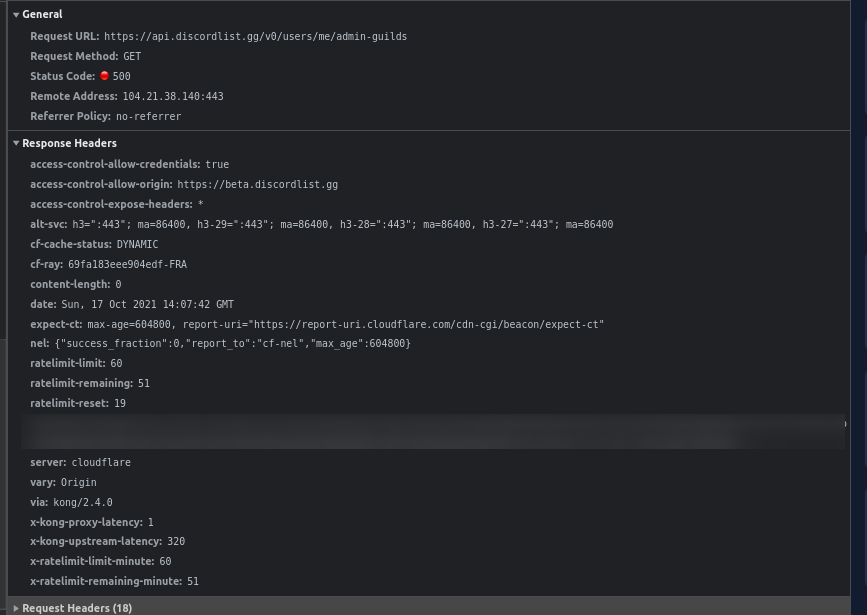Collapse the Response Headers section

coord(16,143)
